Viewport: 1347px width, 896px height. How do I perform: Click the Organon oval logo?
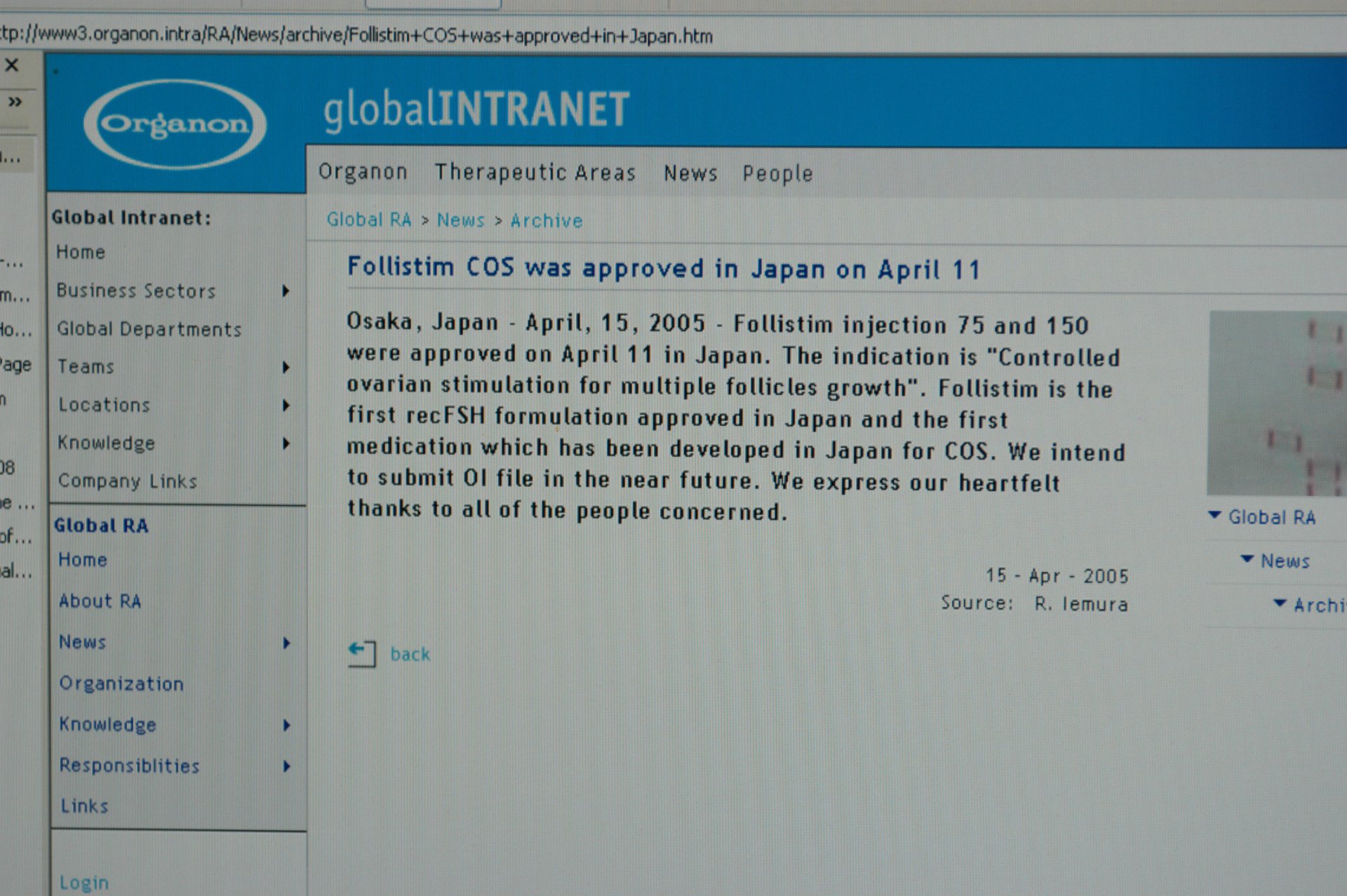(x=175, y=124)
